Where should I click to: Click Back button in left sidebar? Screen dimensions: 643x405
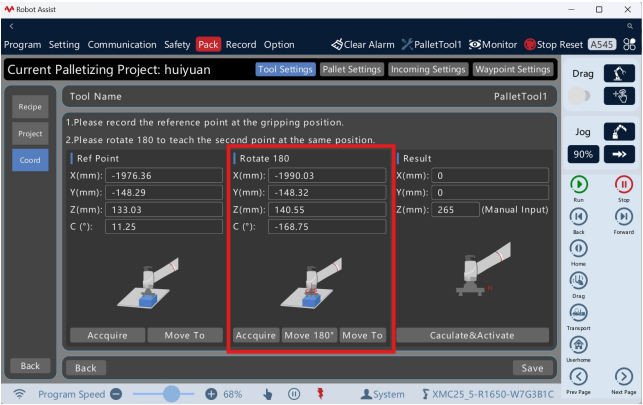30,366
